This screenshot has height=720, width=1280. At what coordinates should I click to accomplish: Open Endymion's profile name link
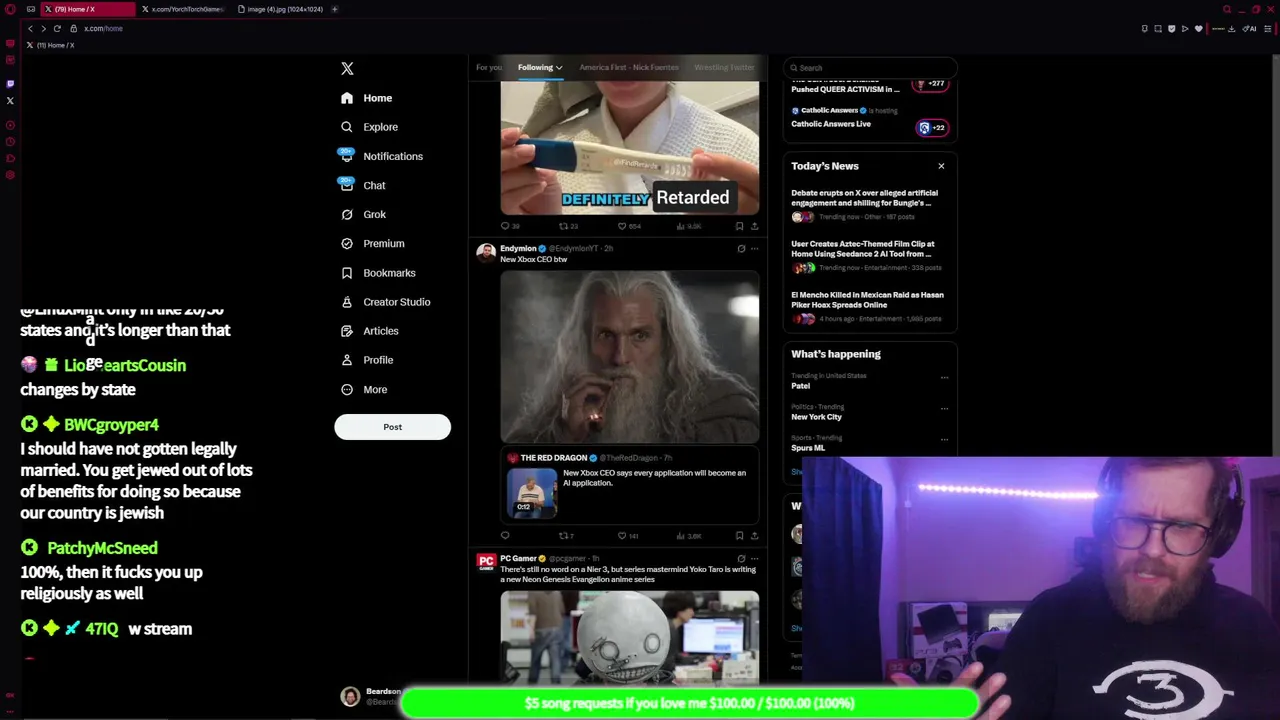pyautogui.click(x=518, y=248)
